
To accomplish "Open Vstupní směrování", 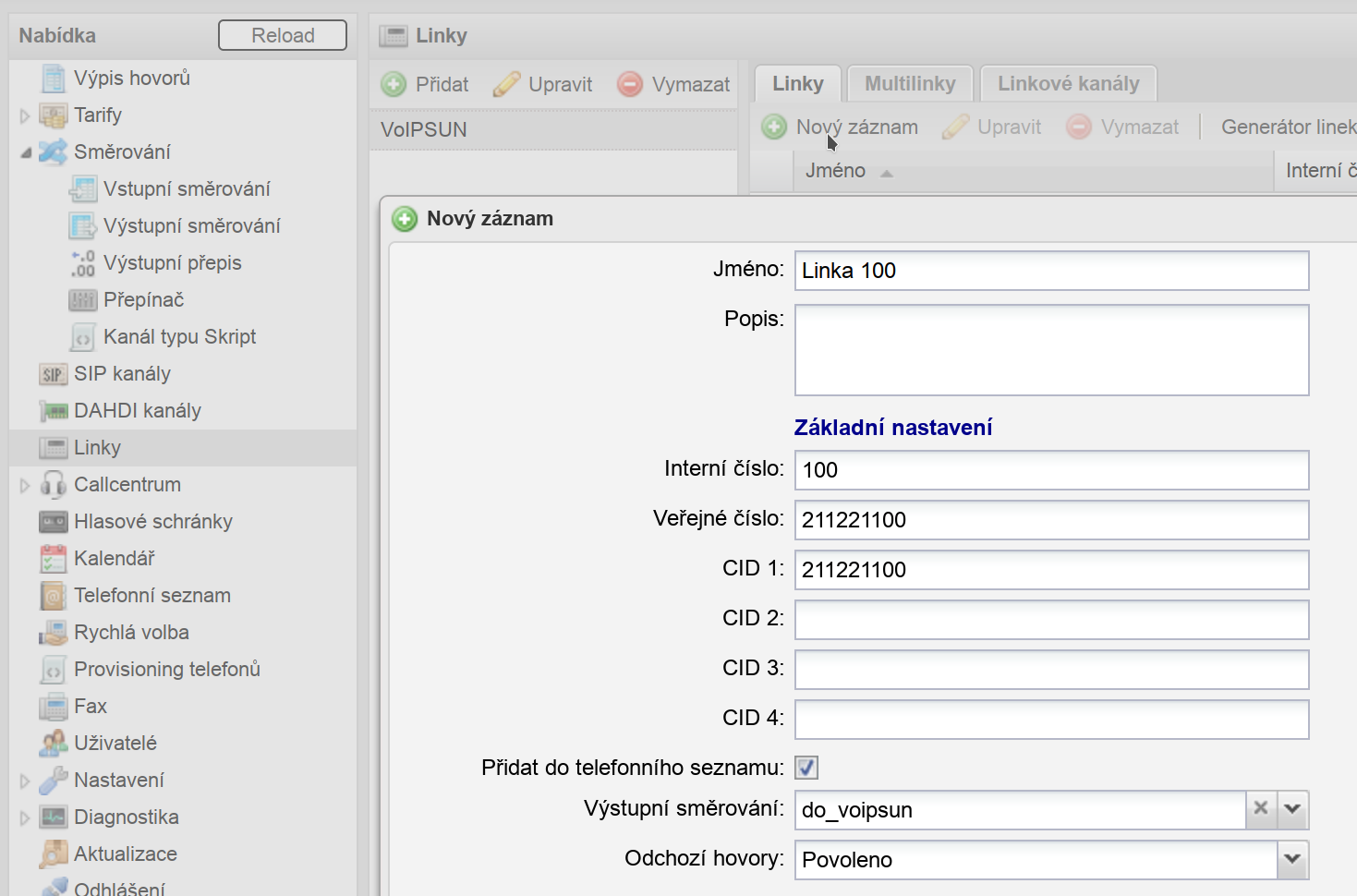I will [x=187, y=189].
